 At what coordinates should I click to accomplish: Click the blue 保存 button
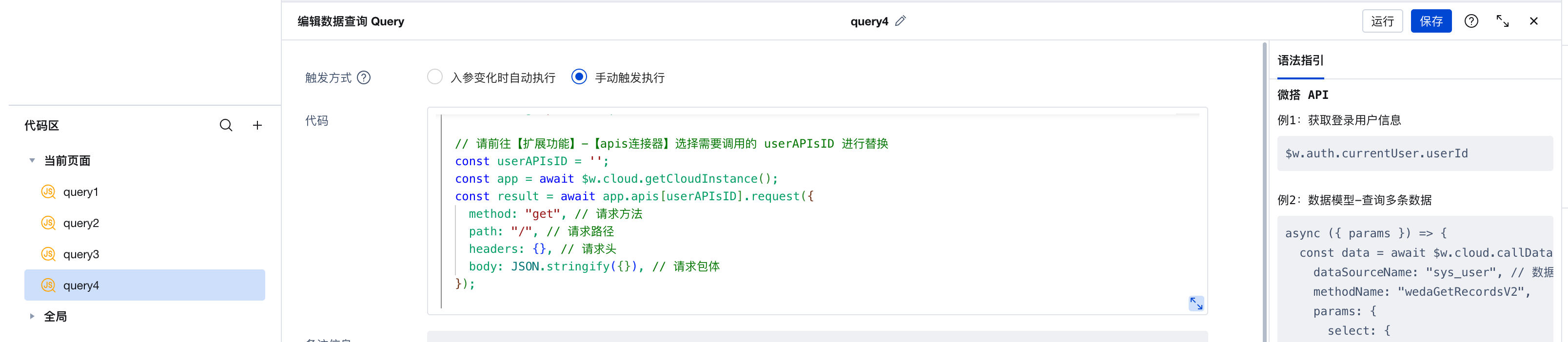point(1431,21)
